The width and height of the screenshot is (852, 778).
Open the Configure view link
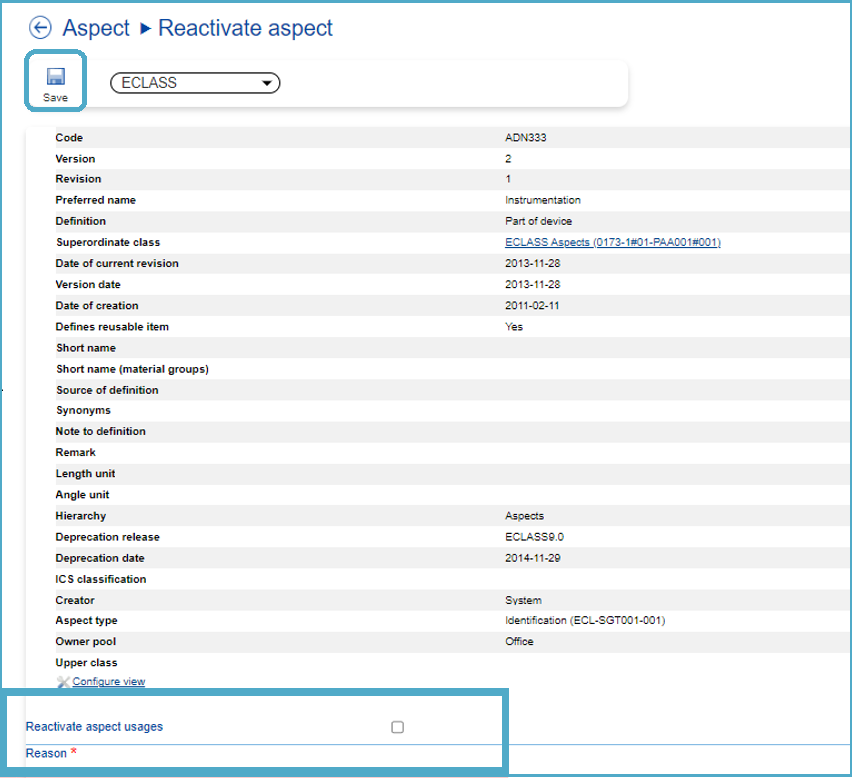tap(108, 682)
